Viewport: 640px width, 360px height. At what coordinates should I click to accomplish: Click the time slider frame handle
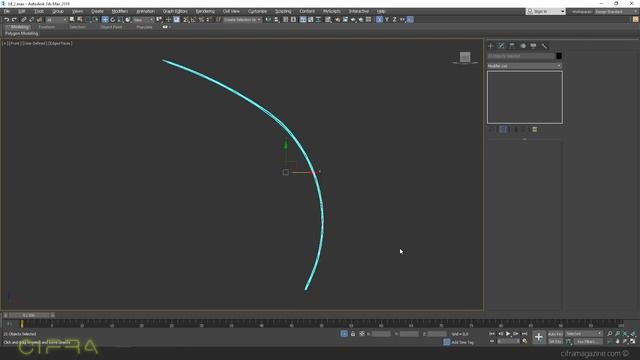[x=29, y=315]
